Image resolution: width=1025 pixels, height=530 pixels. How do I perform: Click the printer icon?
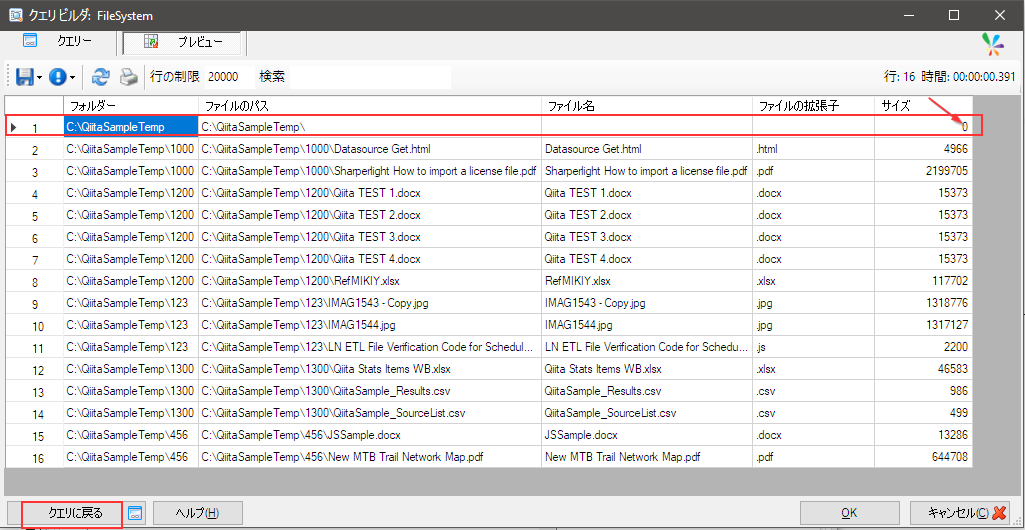click(129, 77)
